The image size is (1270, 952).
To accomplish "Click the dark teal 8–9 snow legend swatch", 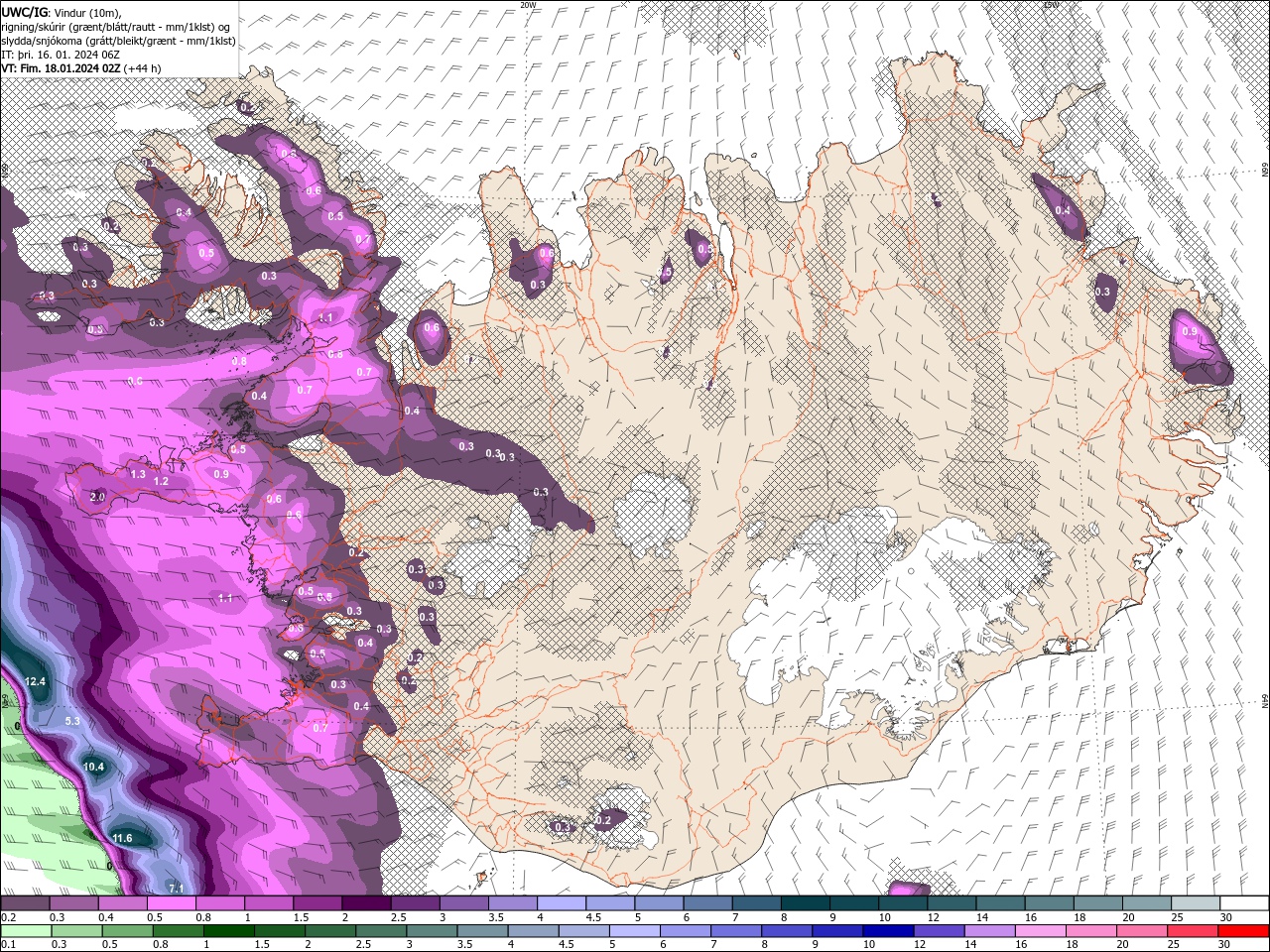I will (x=806, y=903).
